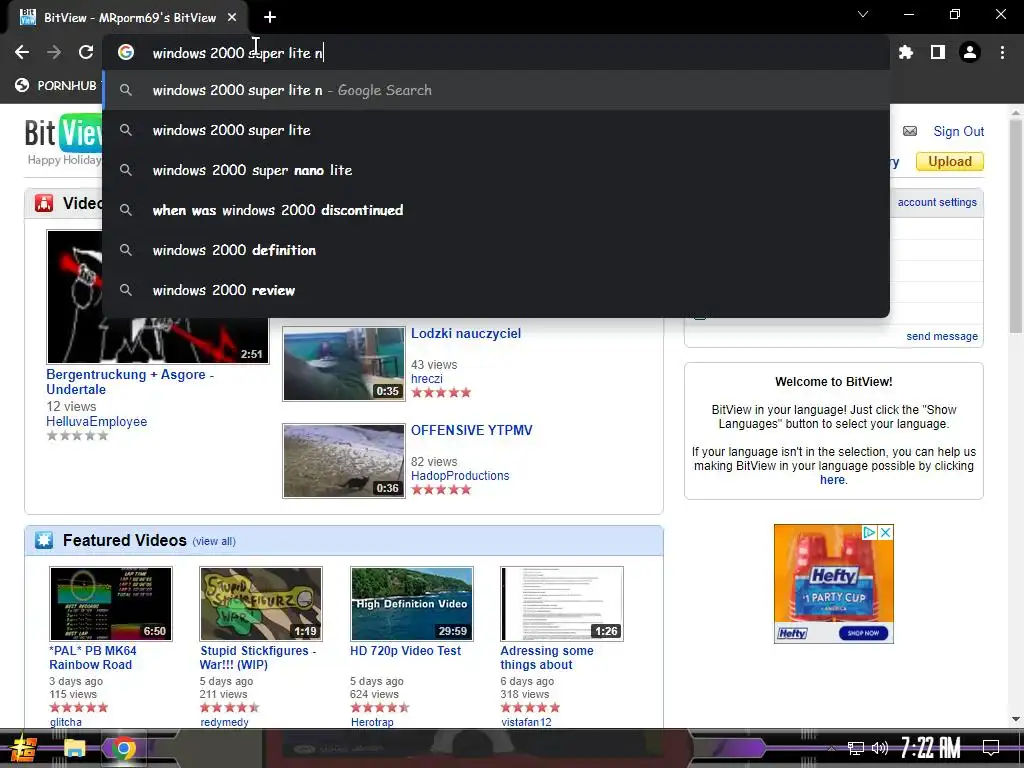This screenshot has height=768, width=1024.
Task: Visit redymedy channel link
Action: coord(224,722)
